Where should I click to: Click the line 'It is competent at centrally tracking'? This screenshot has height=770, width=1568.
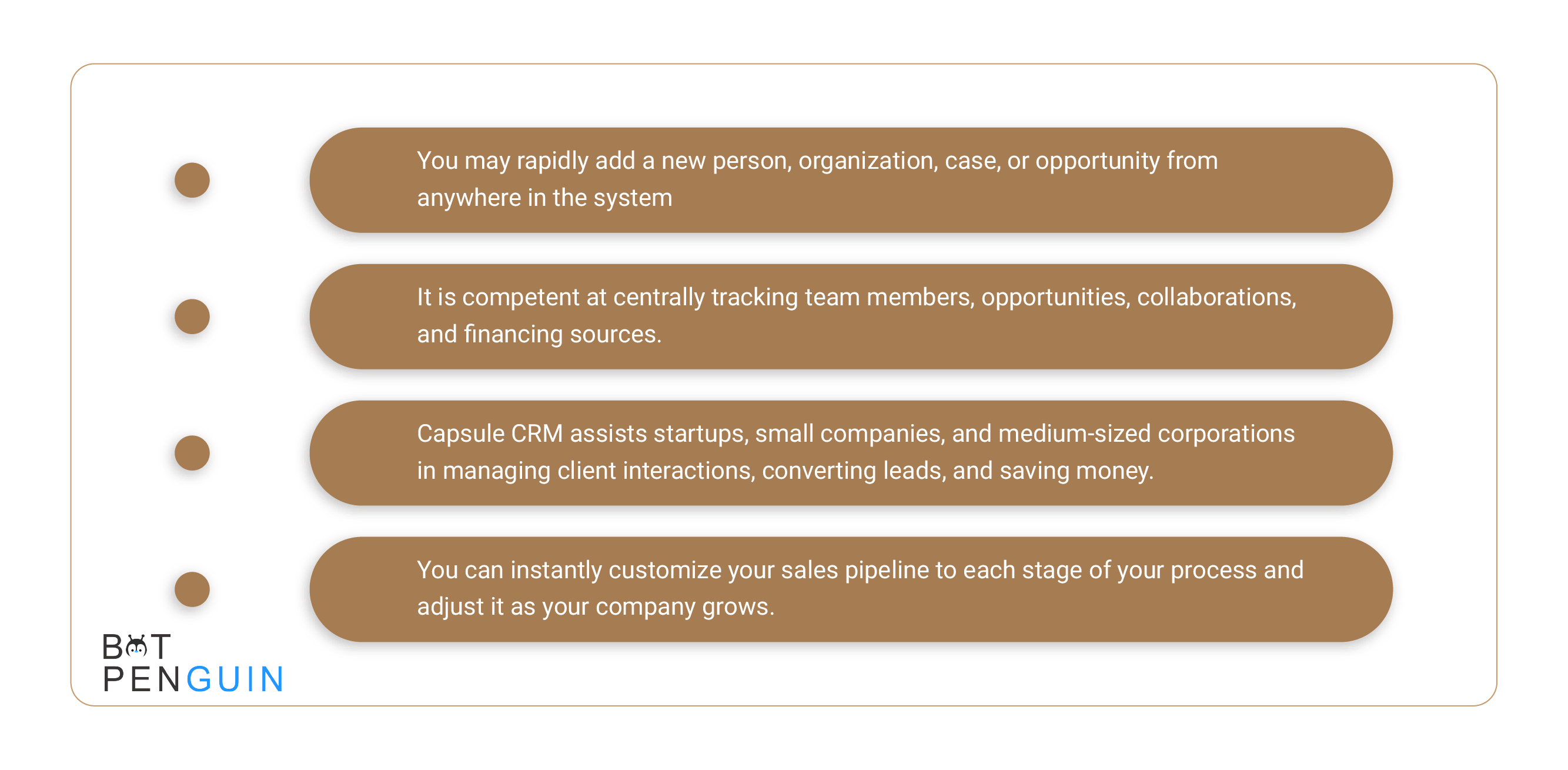click(857, 298)
